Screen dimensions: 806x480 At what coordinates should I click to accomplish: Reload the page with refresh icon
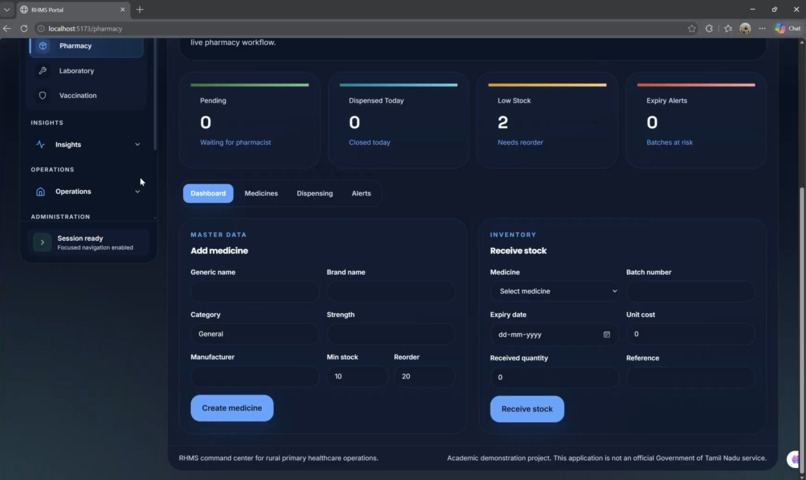(x=24, y=28)
